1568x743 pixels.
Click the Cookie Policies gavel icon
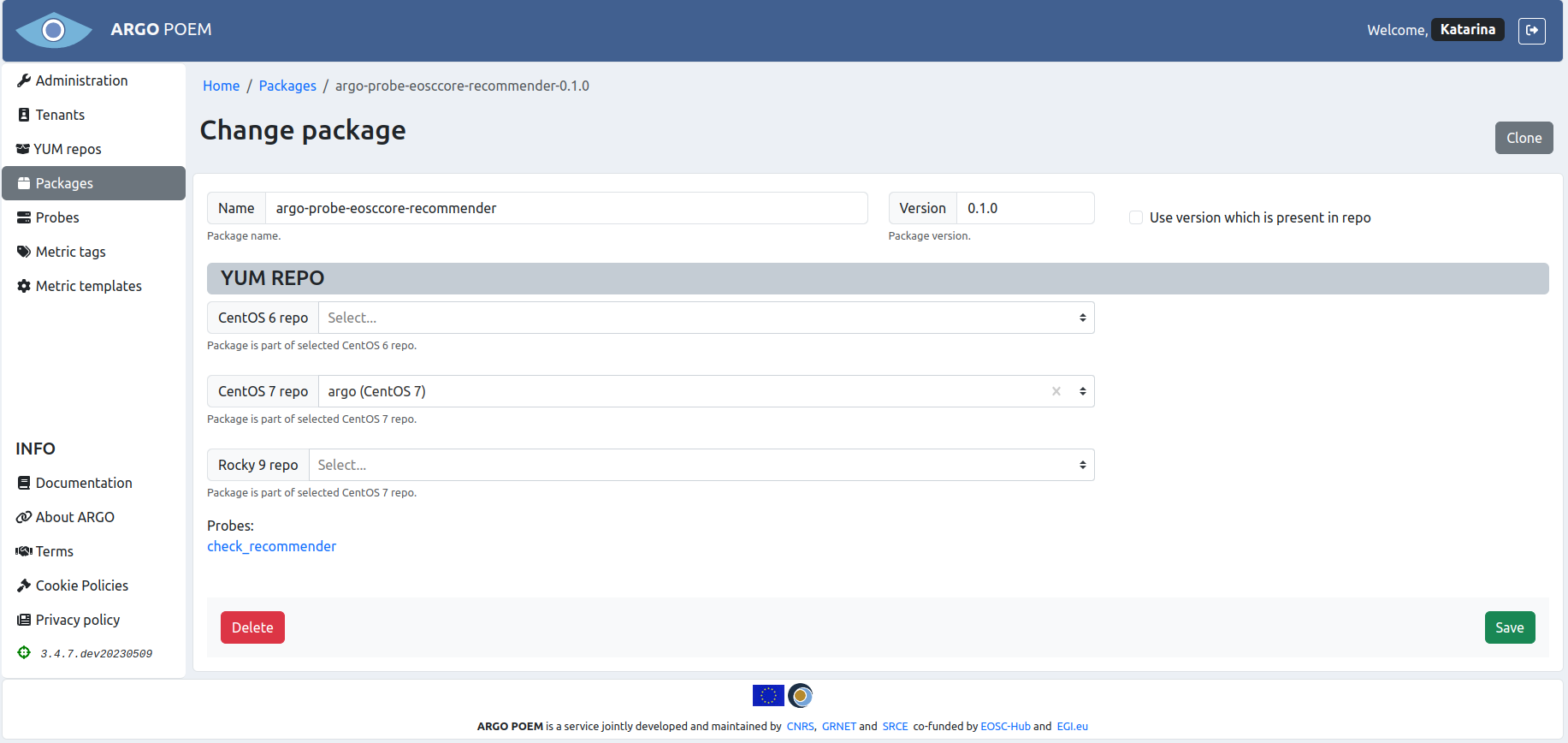[24, 585]
